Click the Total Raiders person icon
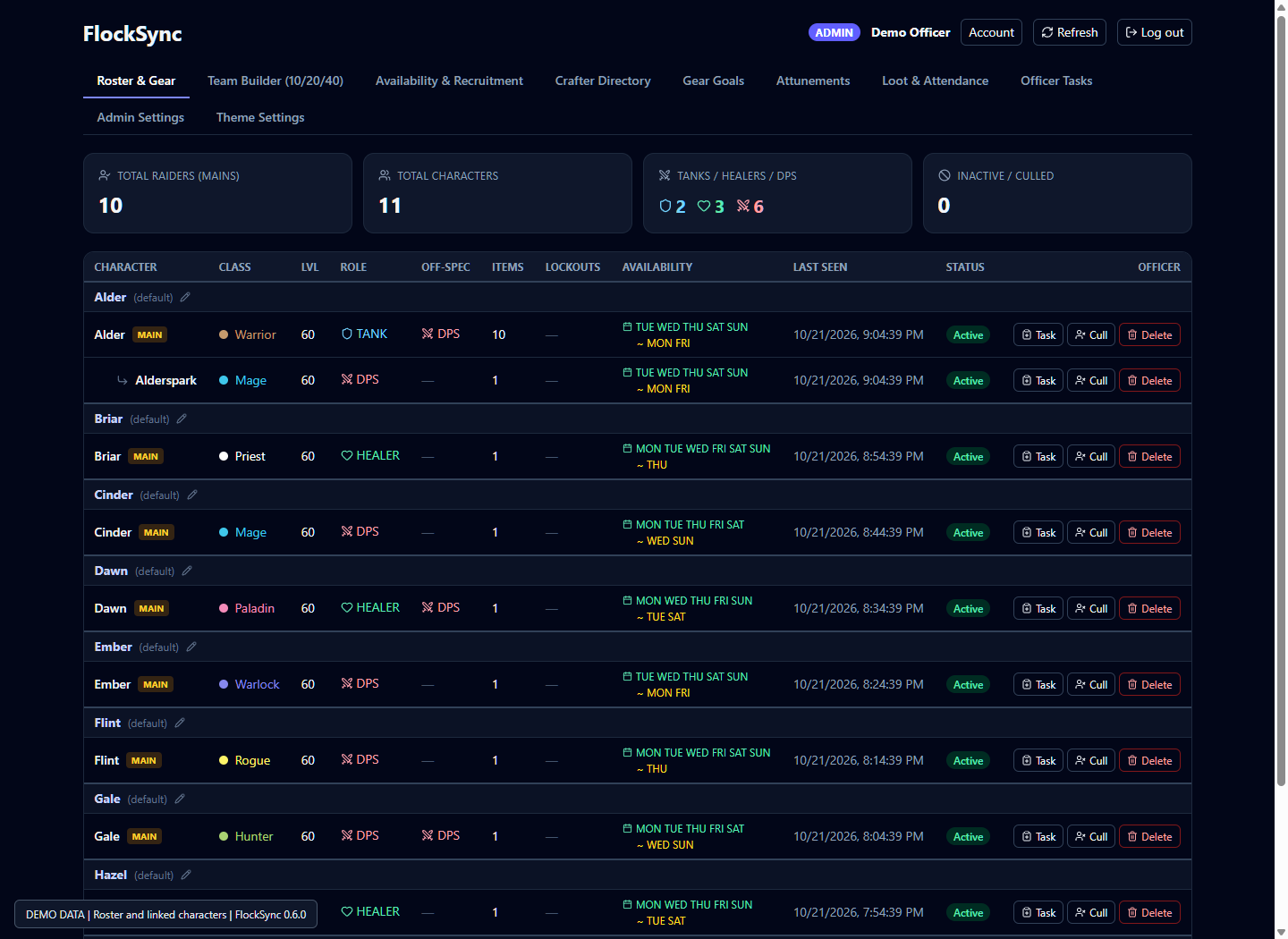This screenshot has width=1288, height=939. tap(105, 175)
